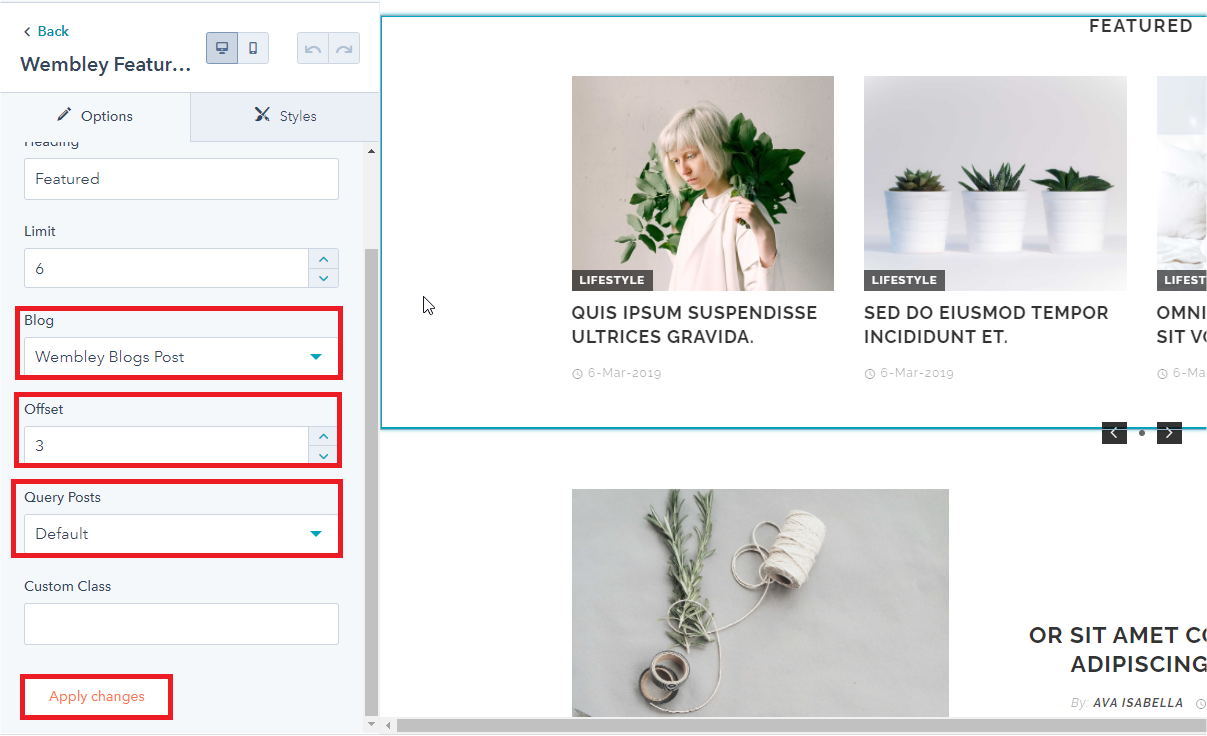The image size is (1207, 736).
Task: Click the Custom Class input field
Action: 181,624
